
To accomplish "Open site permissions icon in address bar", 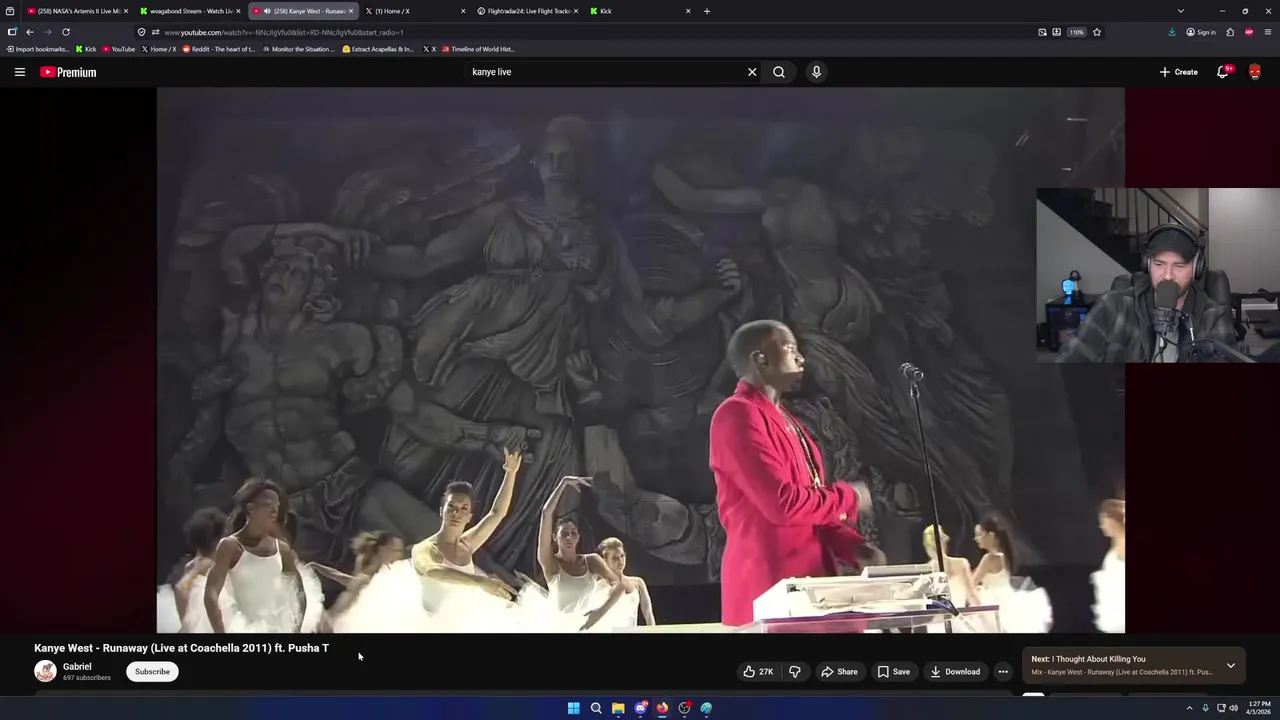I will click(x=155, y=32).
